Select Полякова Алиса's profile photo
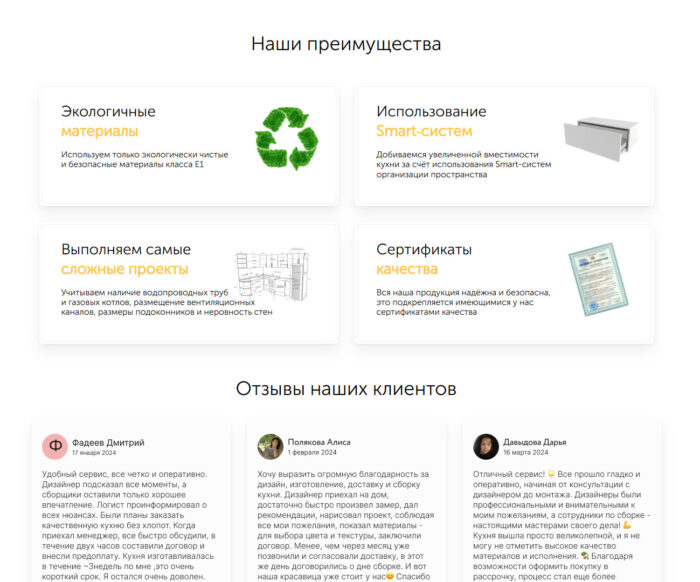Image resolution: width=700 pixels, height=582 pixels. [x=270, y=446]
